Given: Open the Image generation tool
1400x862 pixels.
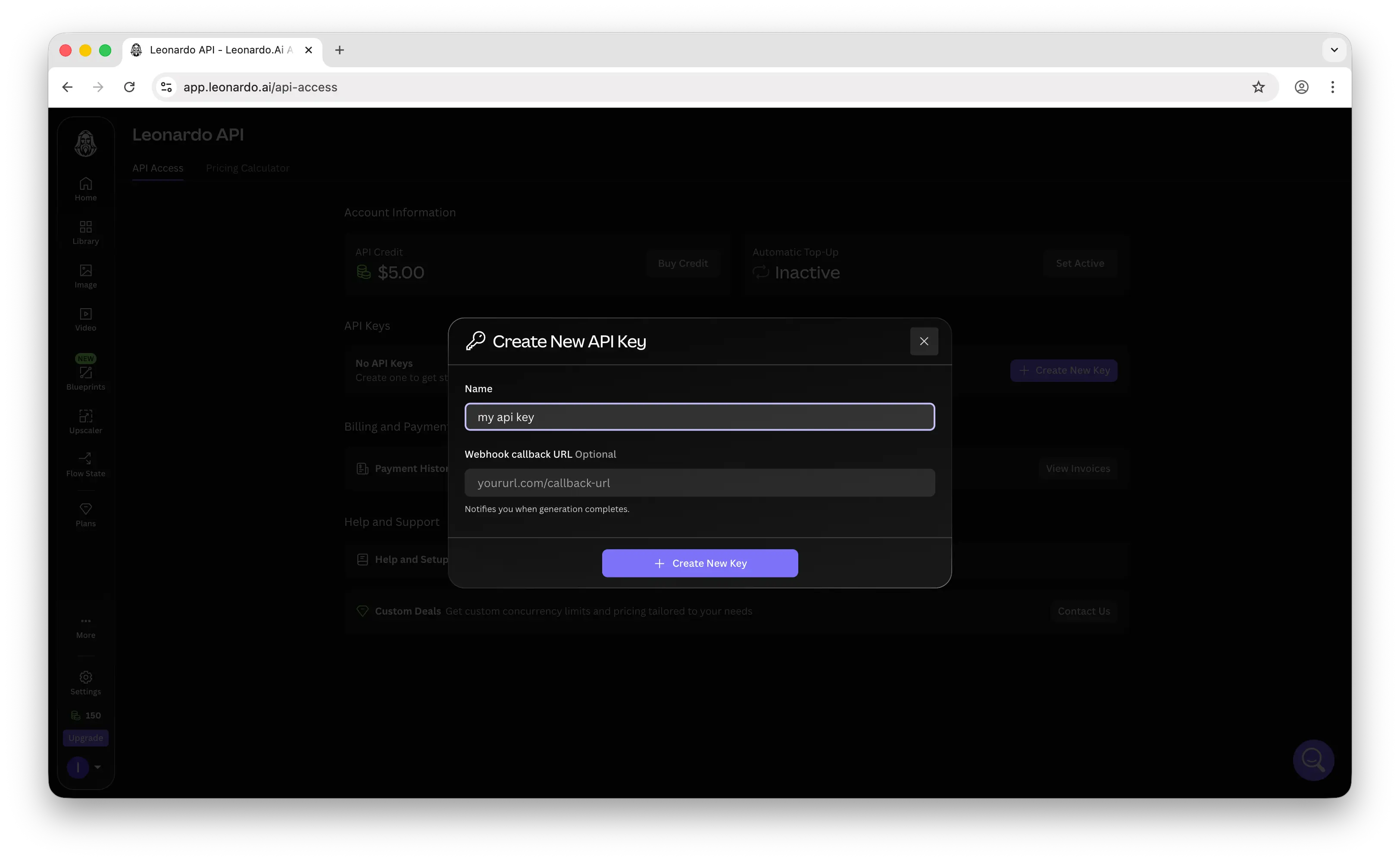Looking at the screenshot, I should pyautogui.click(x=85, y=275).
